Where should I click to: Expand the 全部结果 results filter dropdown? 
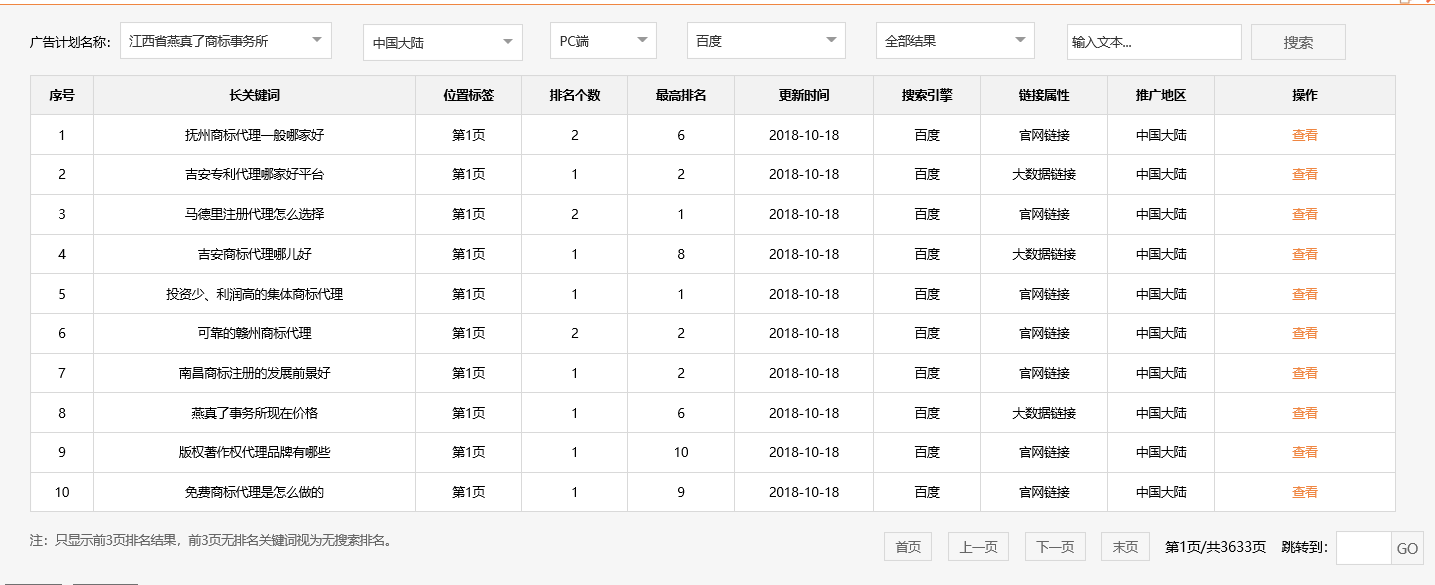(x=953, y=40)
